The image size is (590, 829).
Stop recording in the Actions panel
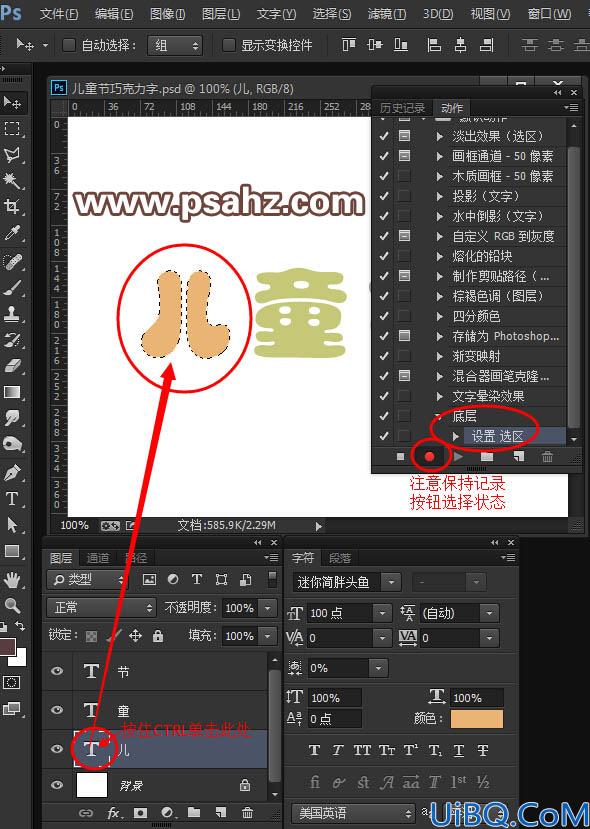pos(400,456)
